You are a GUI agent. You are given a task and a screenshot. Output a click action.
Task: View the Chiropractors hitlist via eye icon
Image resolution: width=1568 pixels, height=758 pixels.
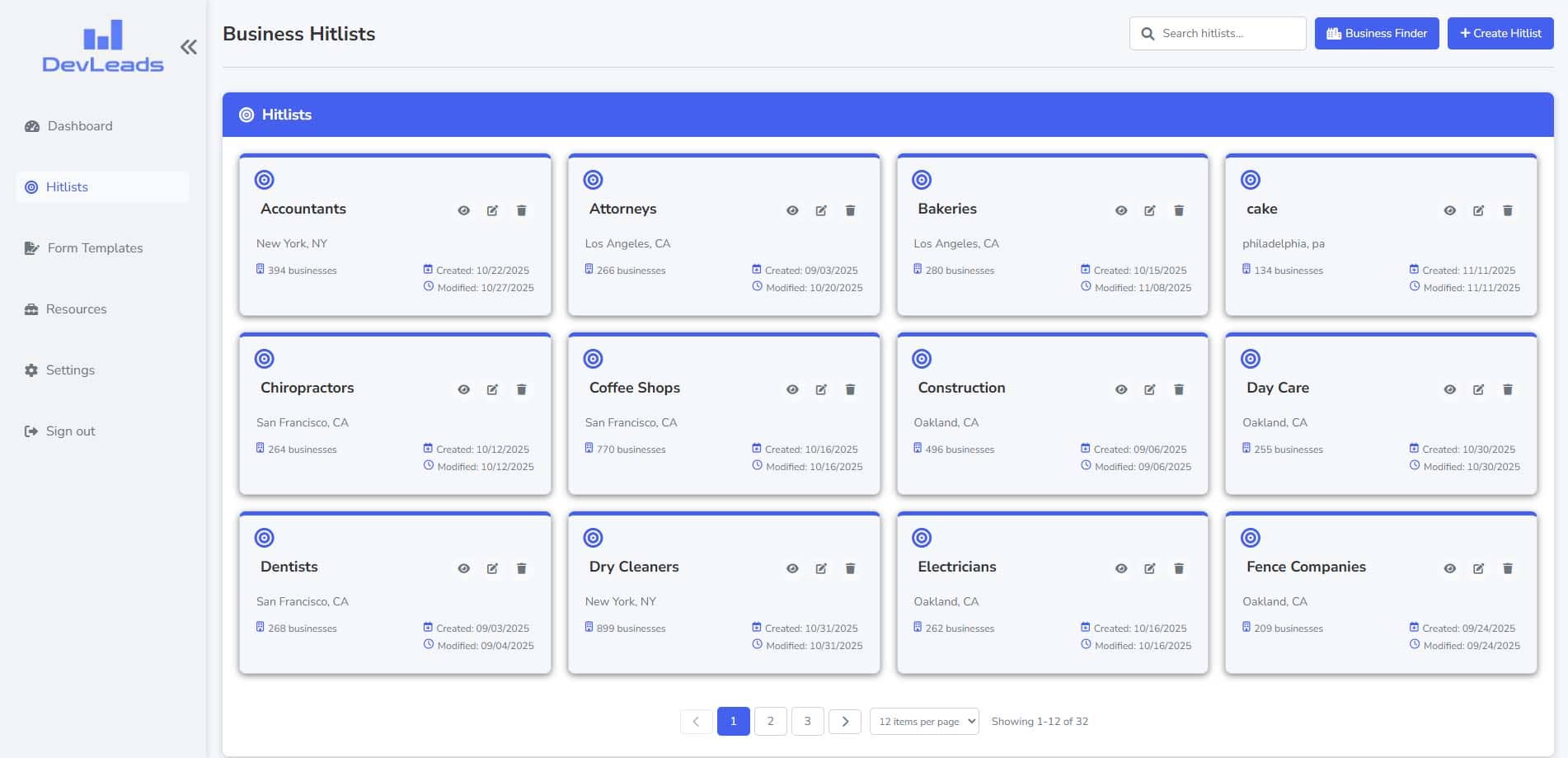point(464,390)
